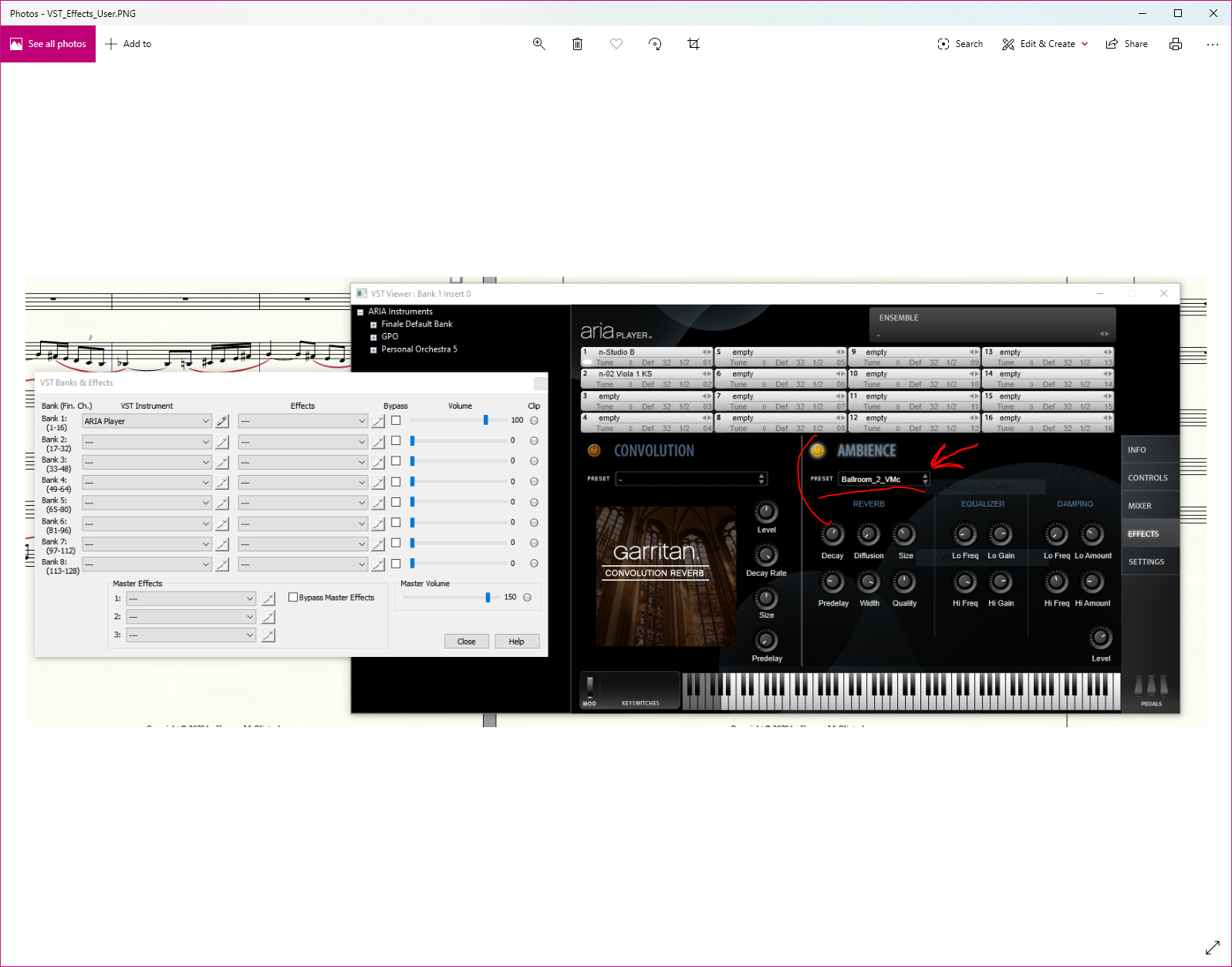1232x967 pixels.
Task: Click the Print icon
Action: coord(1175,44)
